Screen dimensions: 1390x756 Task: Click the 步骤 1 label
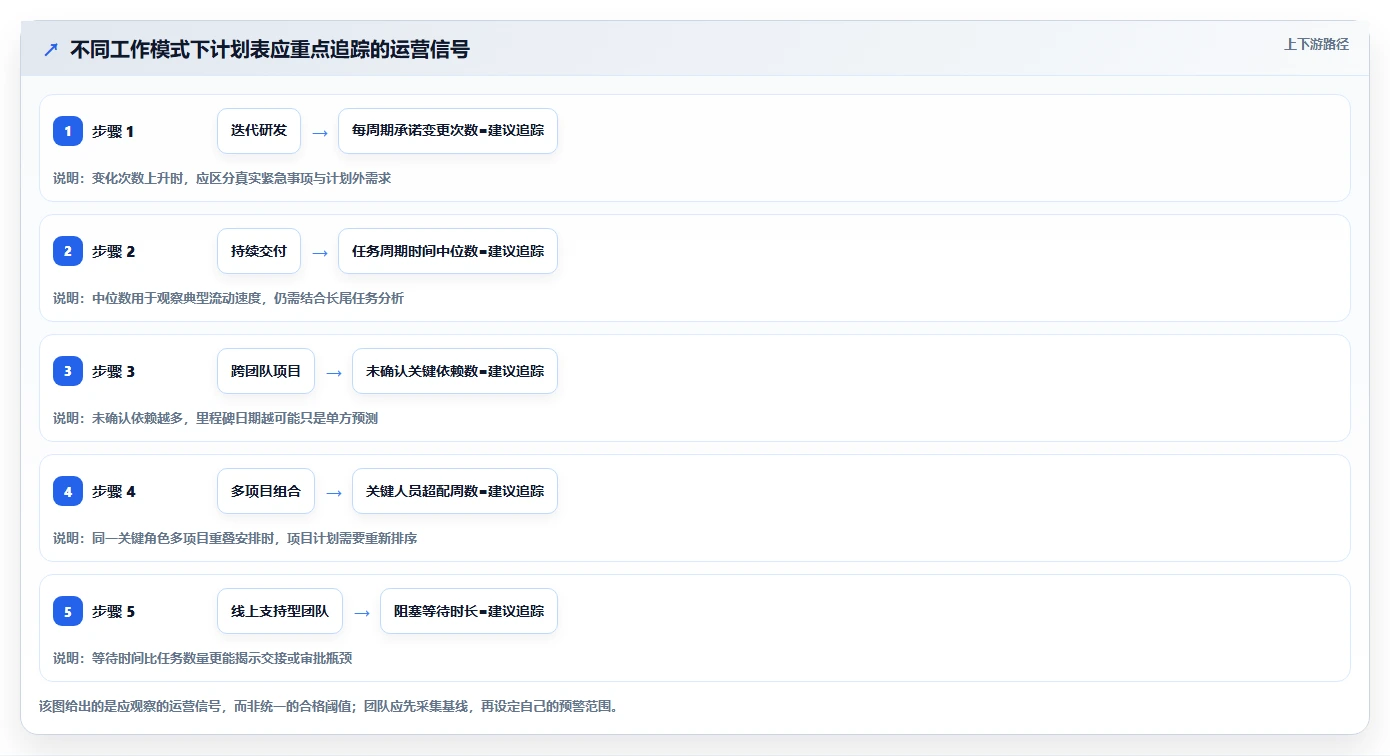[x=112, y=132]
